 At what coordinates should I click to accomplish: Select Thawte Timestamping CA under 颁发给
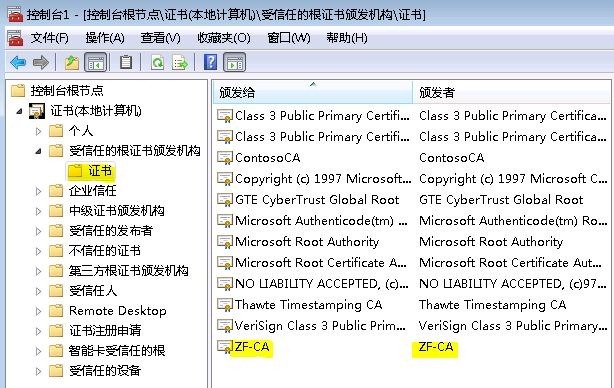(x=308, y=305)
